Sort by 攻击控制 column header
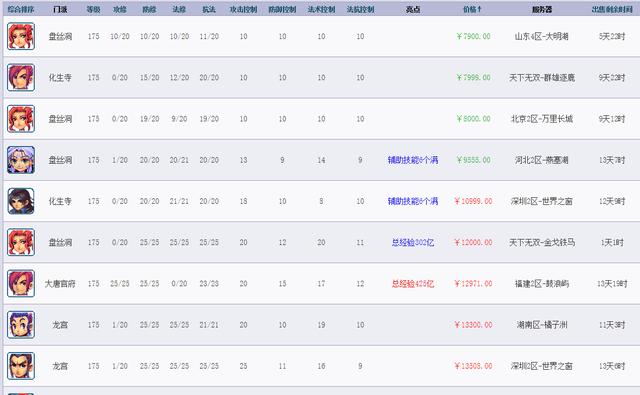Viewport: 640px width, 395px height. [243, 9]
